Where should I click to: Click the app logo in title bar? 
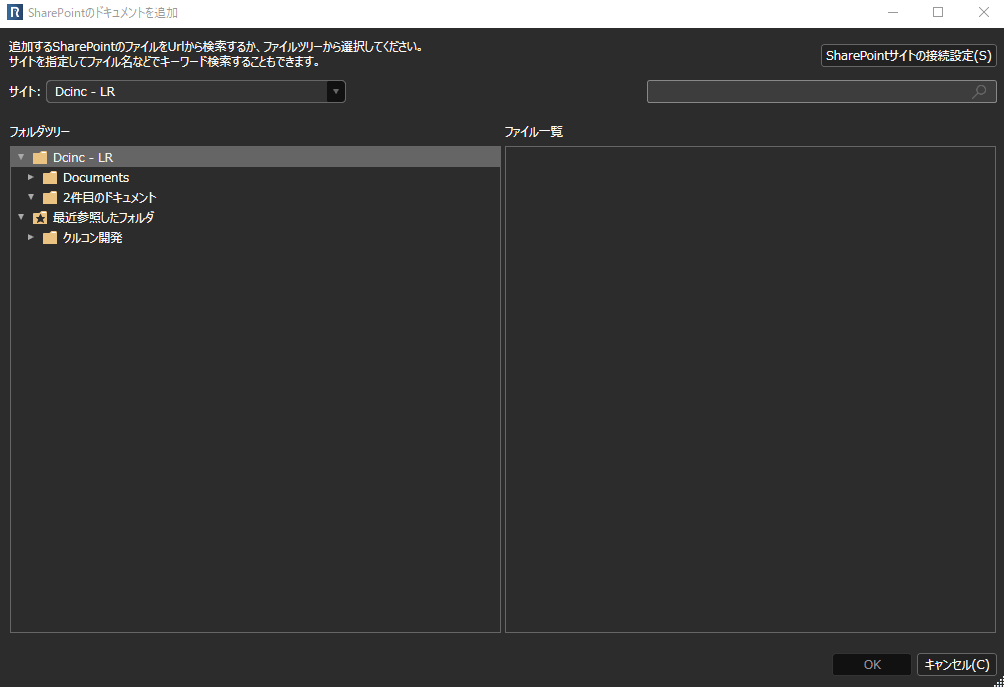click(14, 12)
